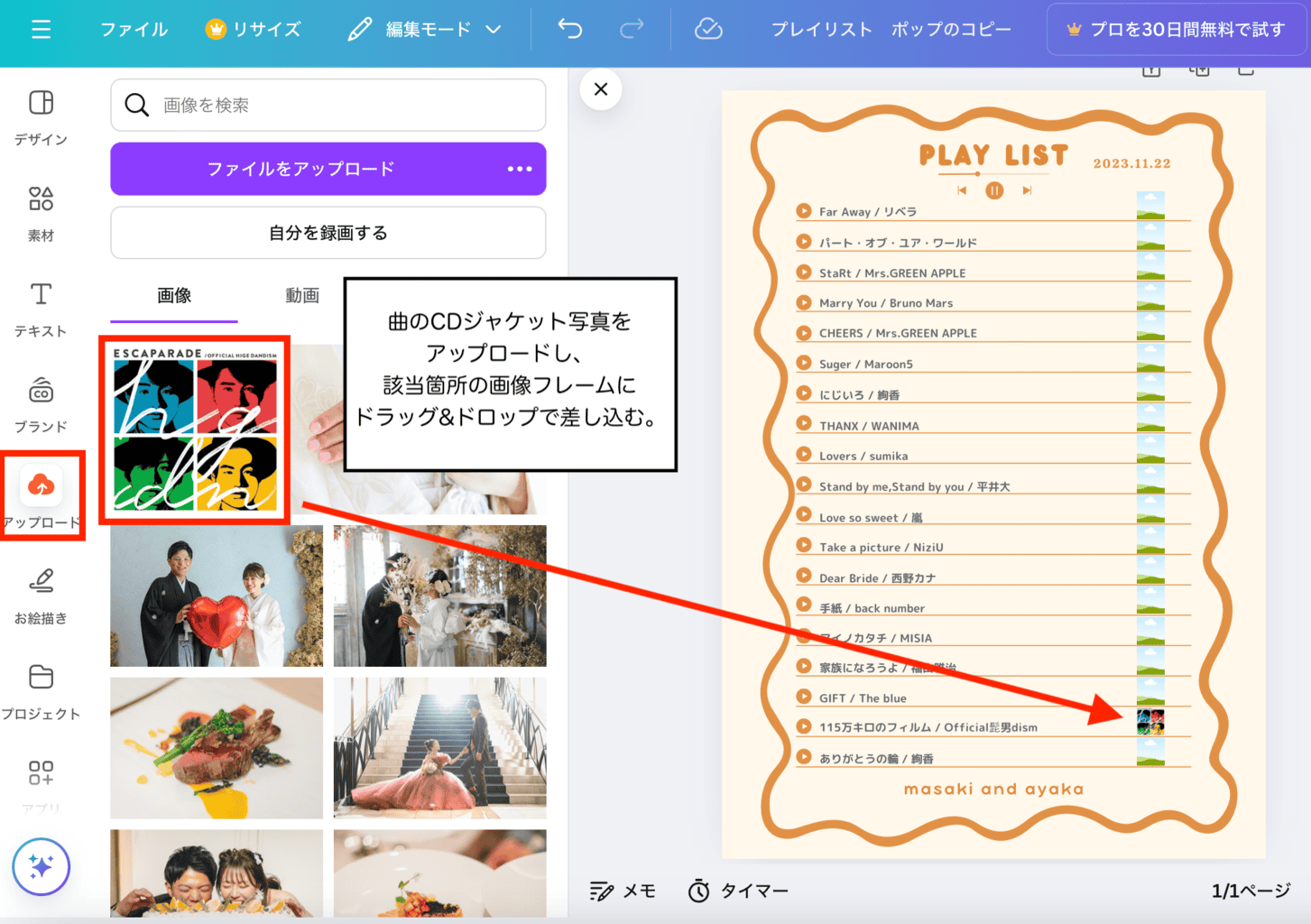
Task: Open the アップロード uploads panel
Action: click(41, 496)
